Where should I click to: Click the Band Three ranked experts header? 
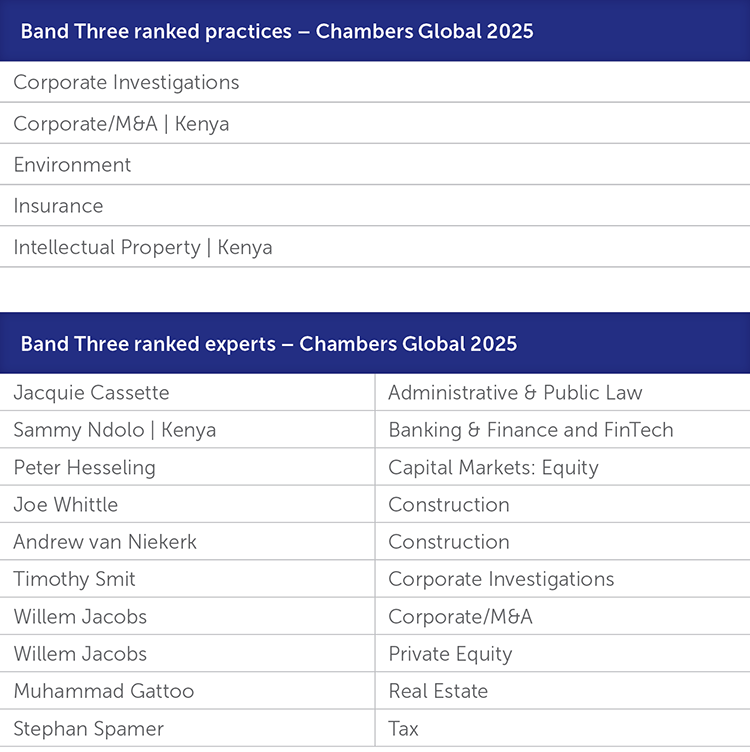[x=375, y=343]
